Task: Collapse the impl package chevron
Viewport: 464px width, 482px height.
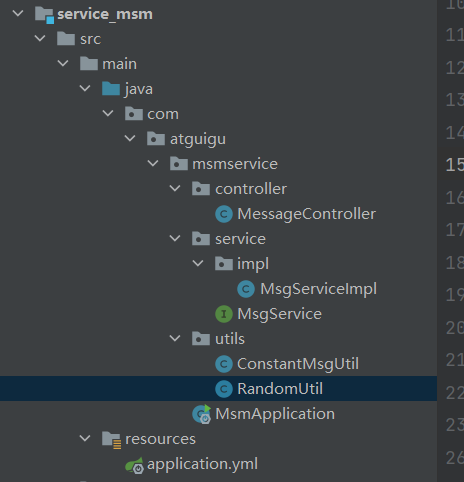Action: (x=198, y=264)
